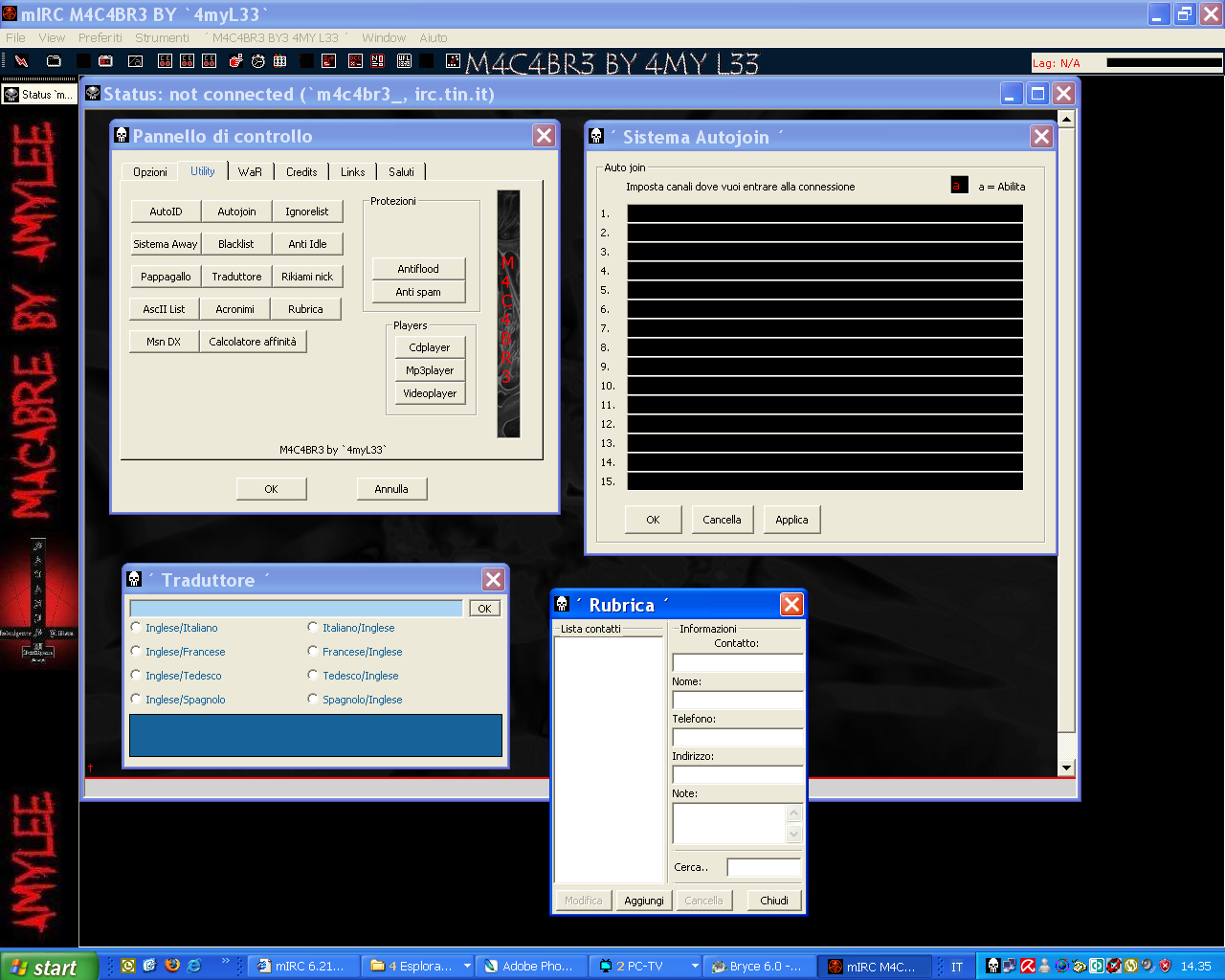Choose the Francese/Inglese radio button
The height and width of the screenshot is (980, 1225).
(313, 652)
